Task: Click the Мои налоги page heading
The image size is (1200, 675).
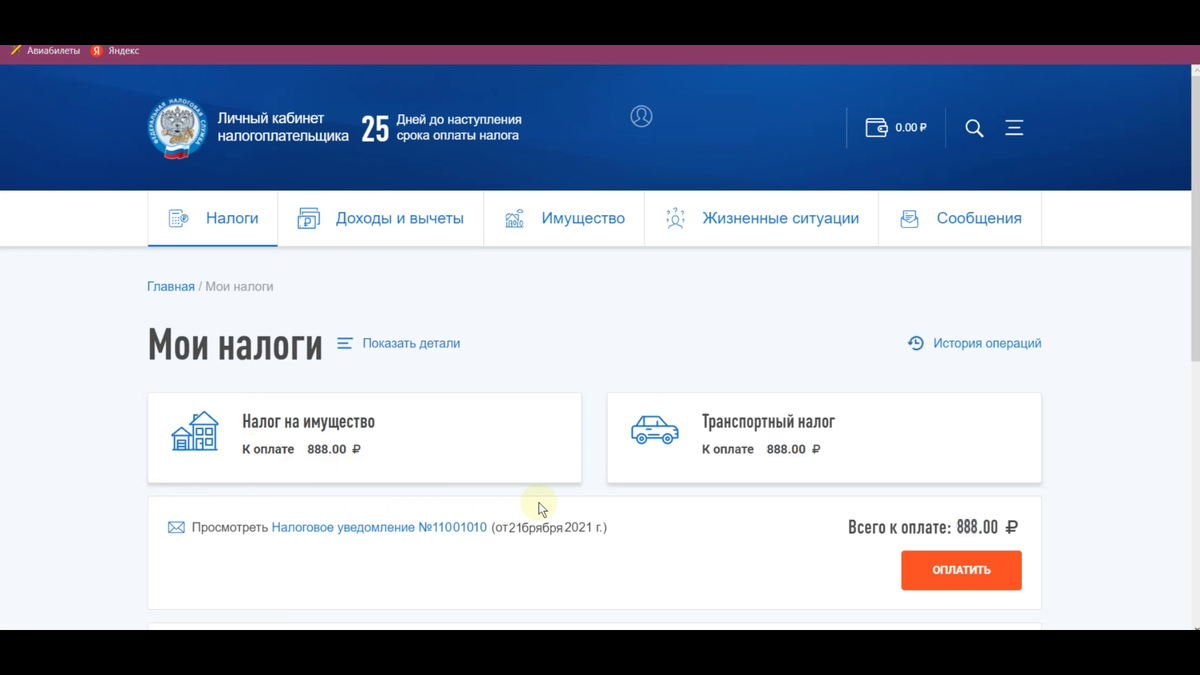Action: tap(235, 345)
